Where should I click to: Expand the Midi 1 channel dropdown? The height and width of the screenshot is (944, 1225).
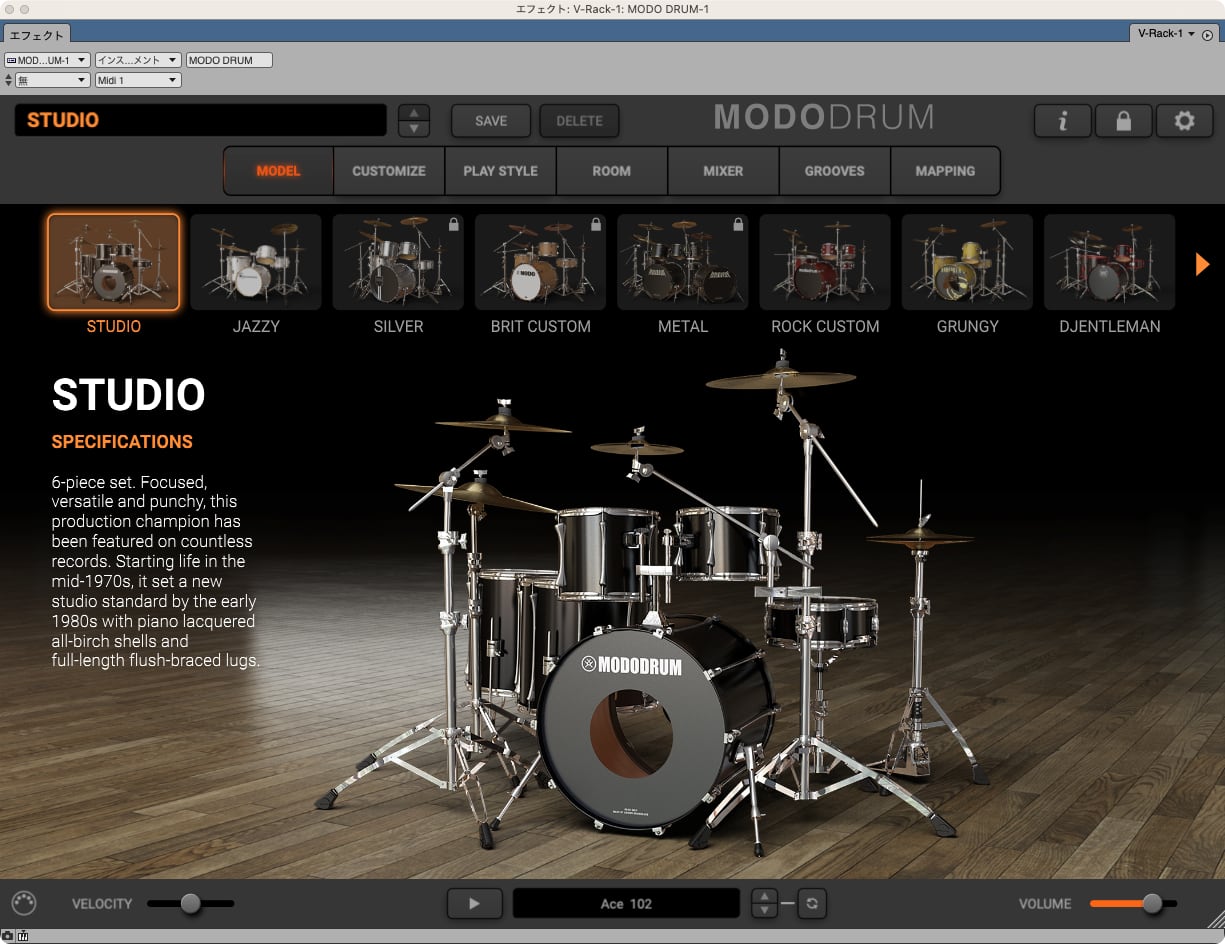click(137, 80)
